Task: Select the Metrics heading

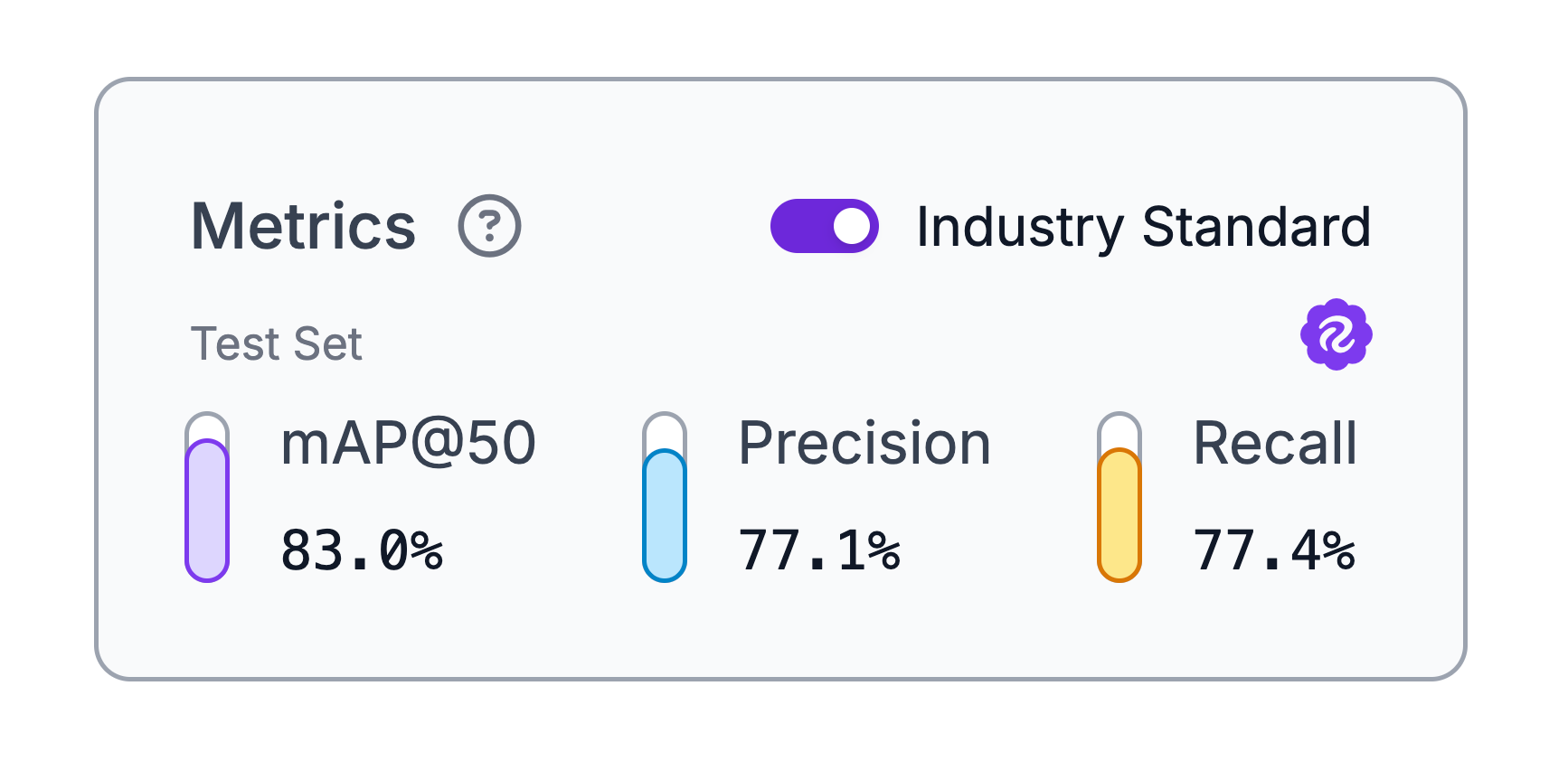Action: point(303,226)
